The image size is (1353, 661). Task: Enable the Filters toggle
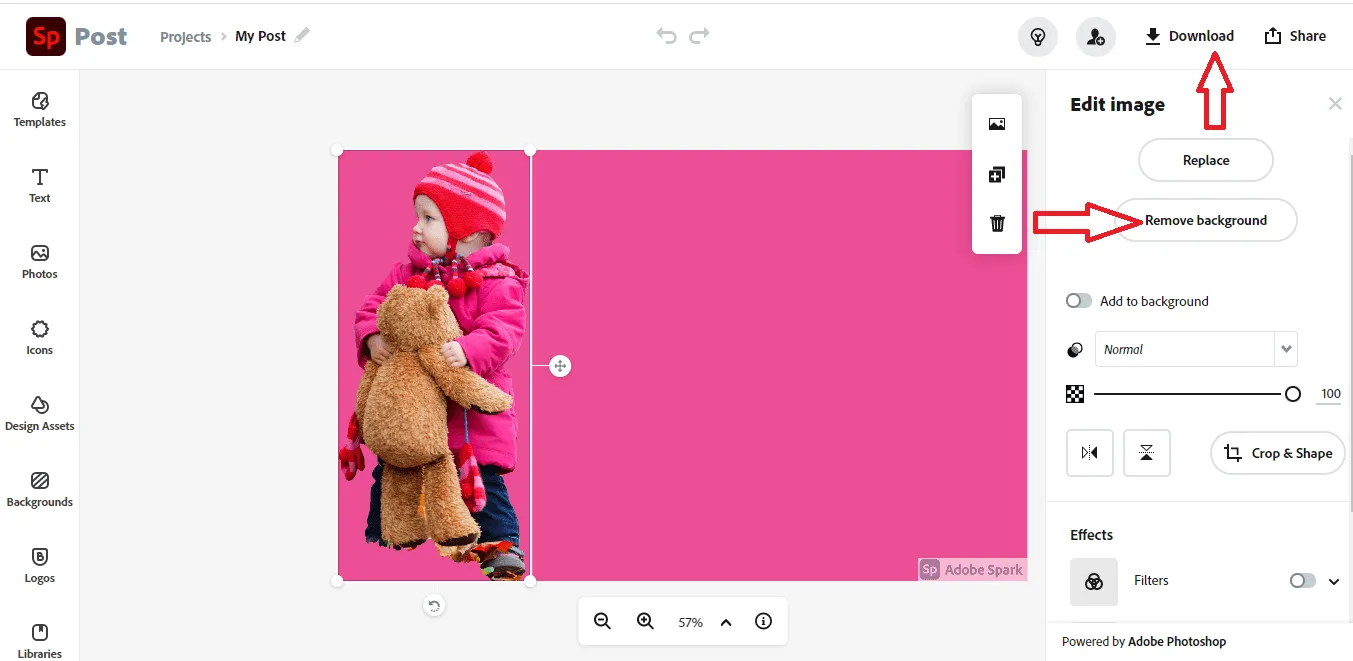pos(1302,581)
